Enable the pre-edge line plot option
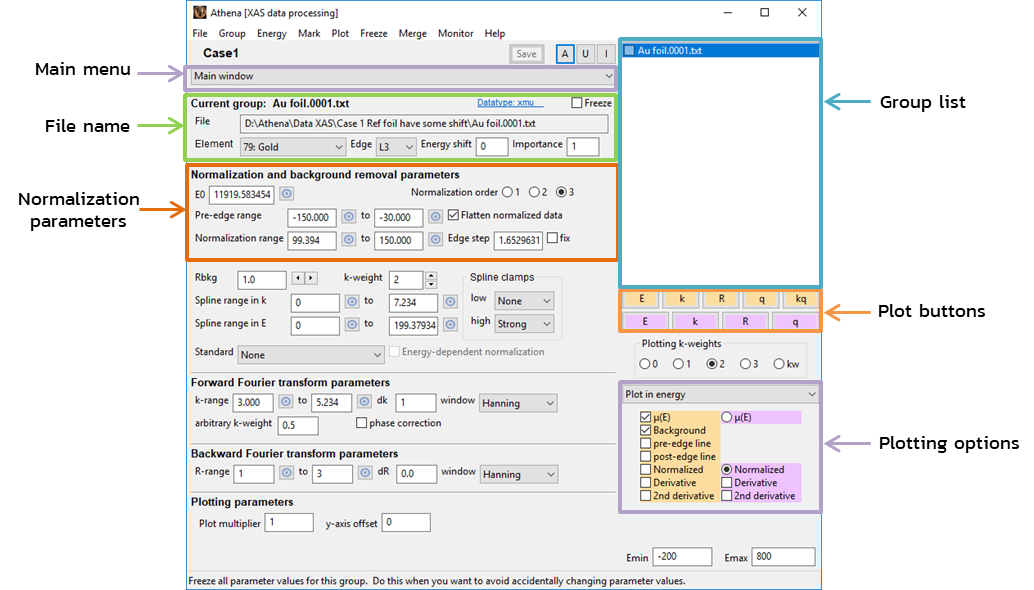Viewport: 1034px width, 590px height. click(646, 443)
